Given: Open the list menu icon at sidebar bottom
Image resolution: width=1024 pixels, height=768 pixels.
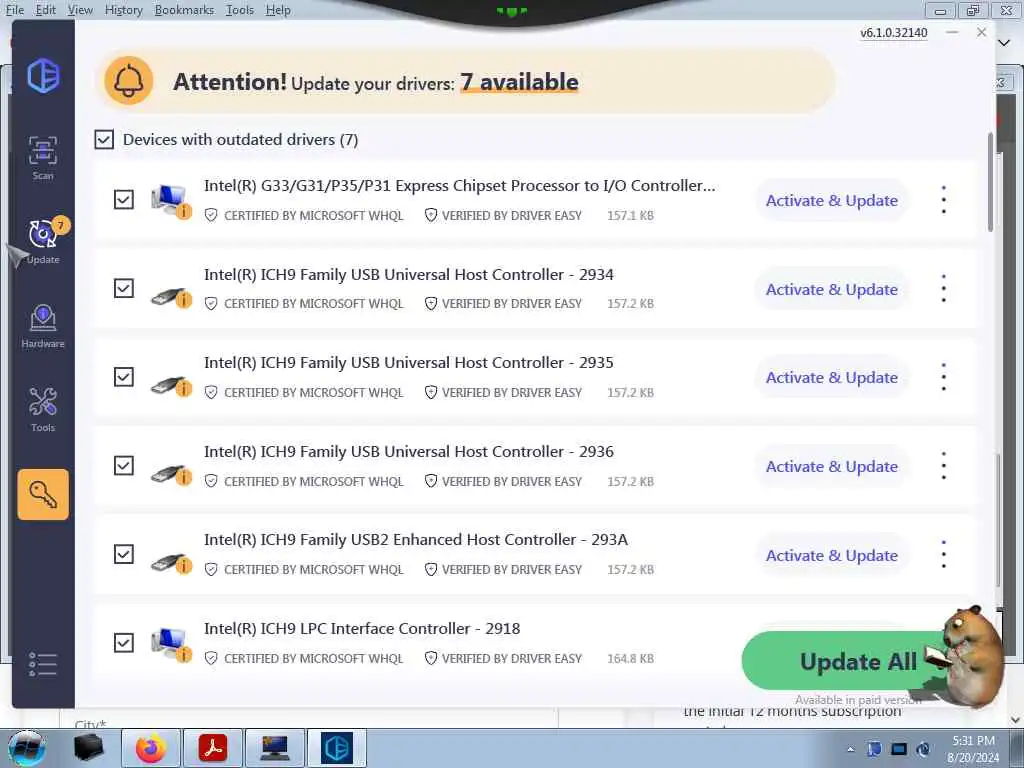Looking at the screenshot, I should click(x=43, y=664).
